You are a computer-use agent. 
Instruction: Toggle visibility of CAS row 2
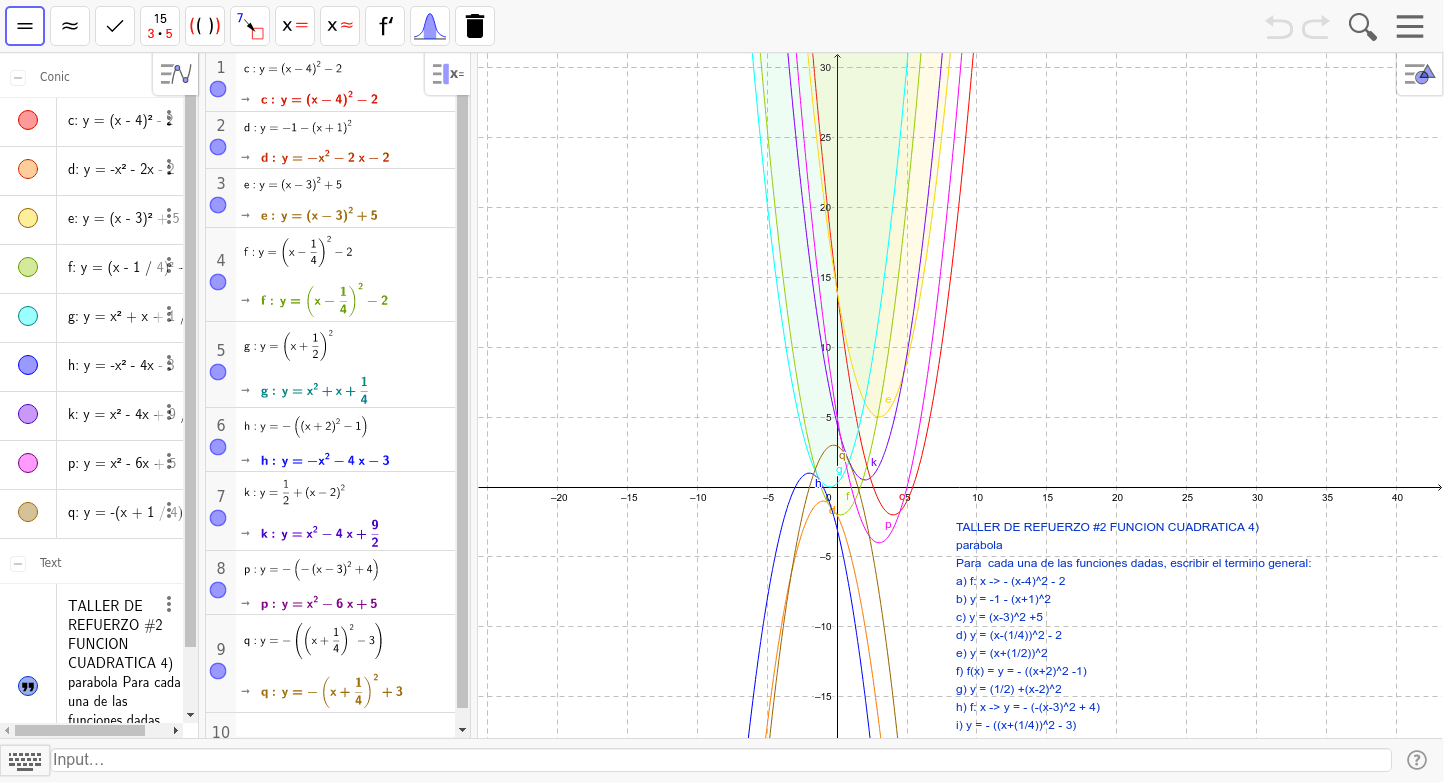pos(218,147)
